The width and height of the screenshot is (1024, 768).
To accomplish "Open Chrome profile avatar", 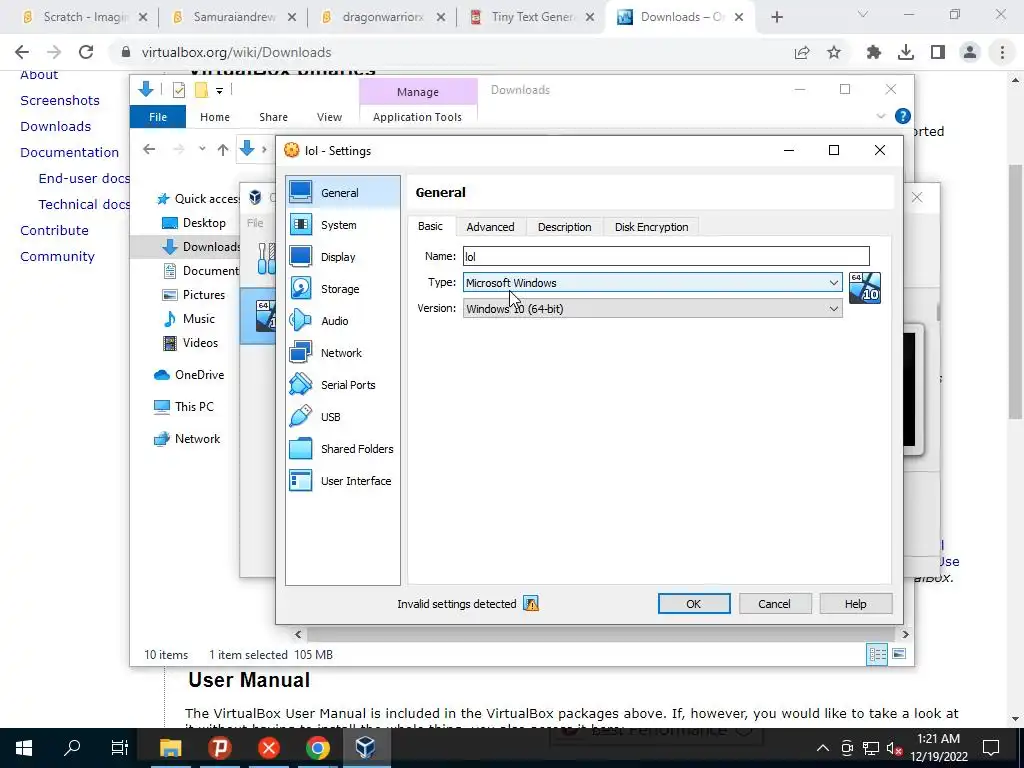I will (x=970, y=52).
